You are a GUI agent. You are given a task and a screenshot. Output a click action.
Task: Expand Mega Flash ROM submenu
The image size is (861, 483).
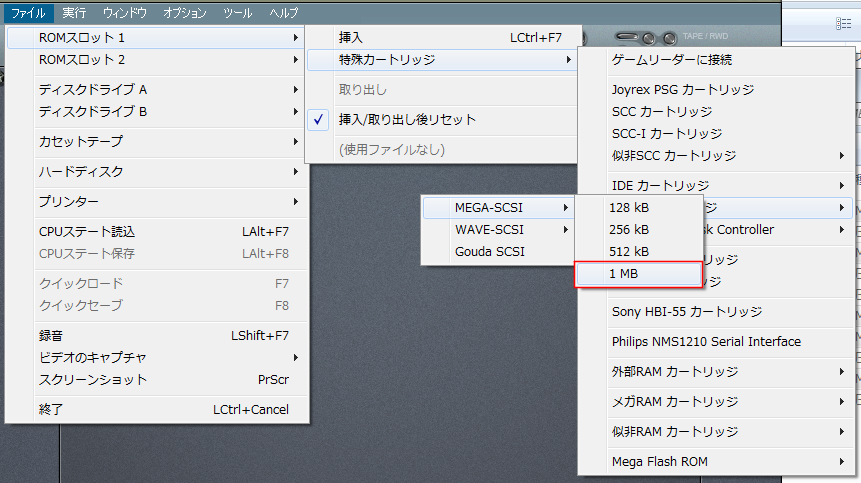point(716,462)
